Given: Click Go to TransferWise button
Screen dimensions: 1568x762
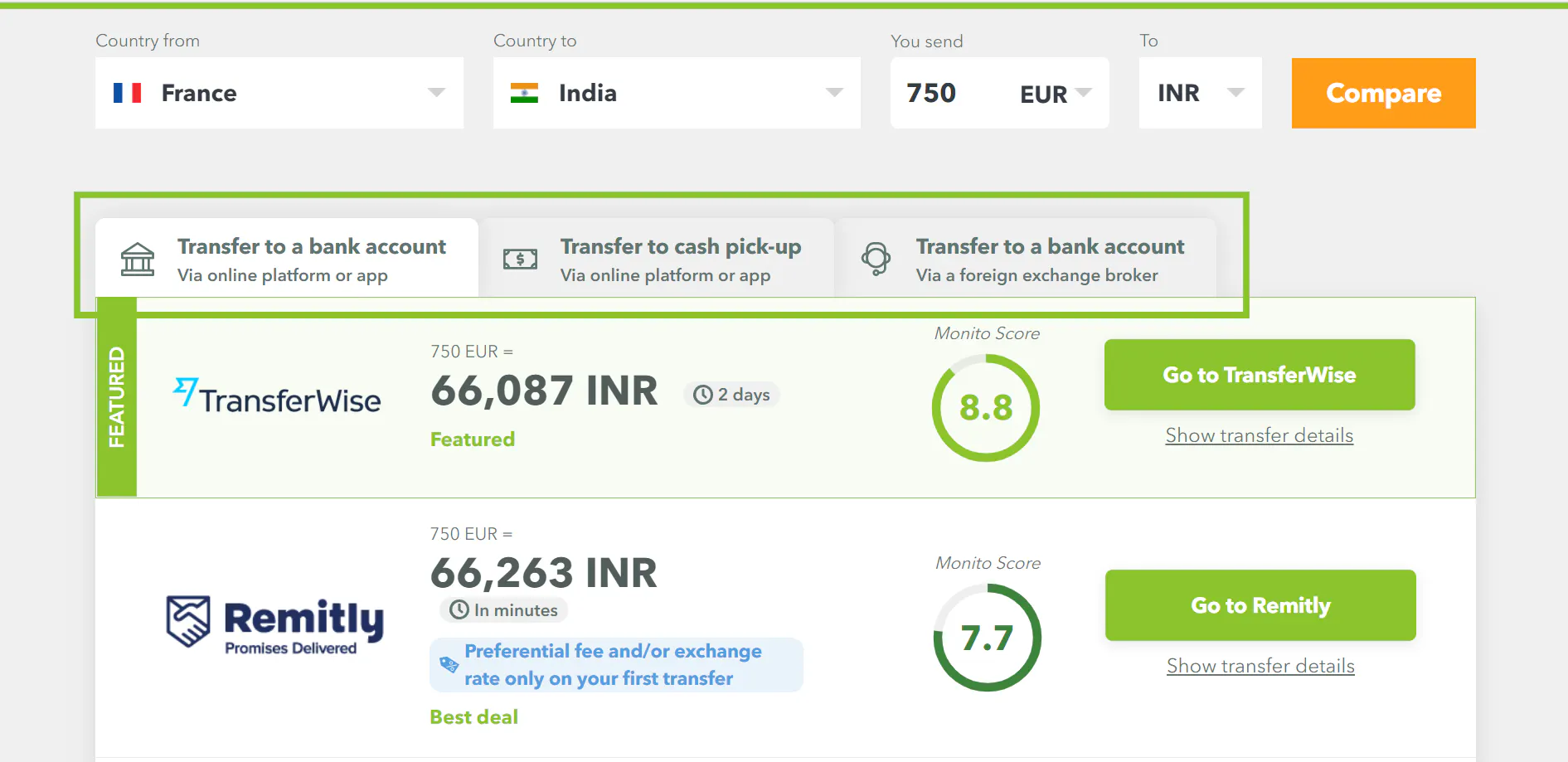Looking at the screenshot, I should pos(1260,375).
